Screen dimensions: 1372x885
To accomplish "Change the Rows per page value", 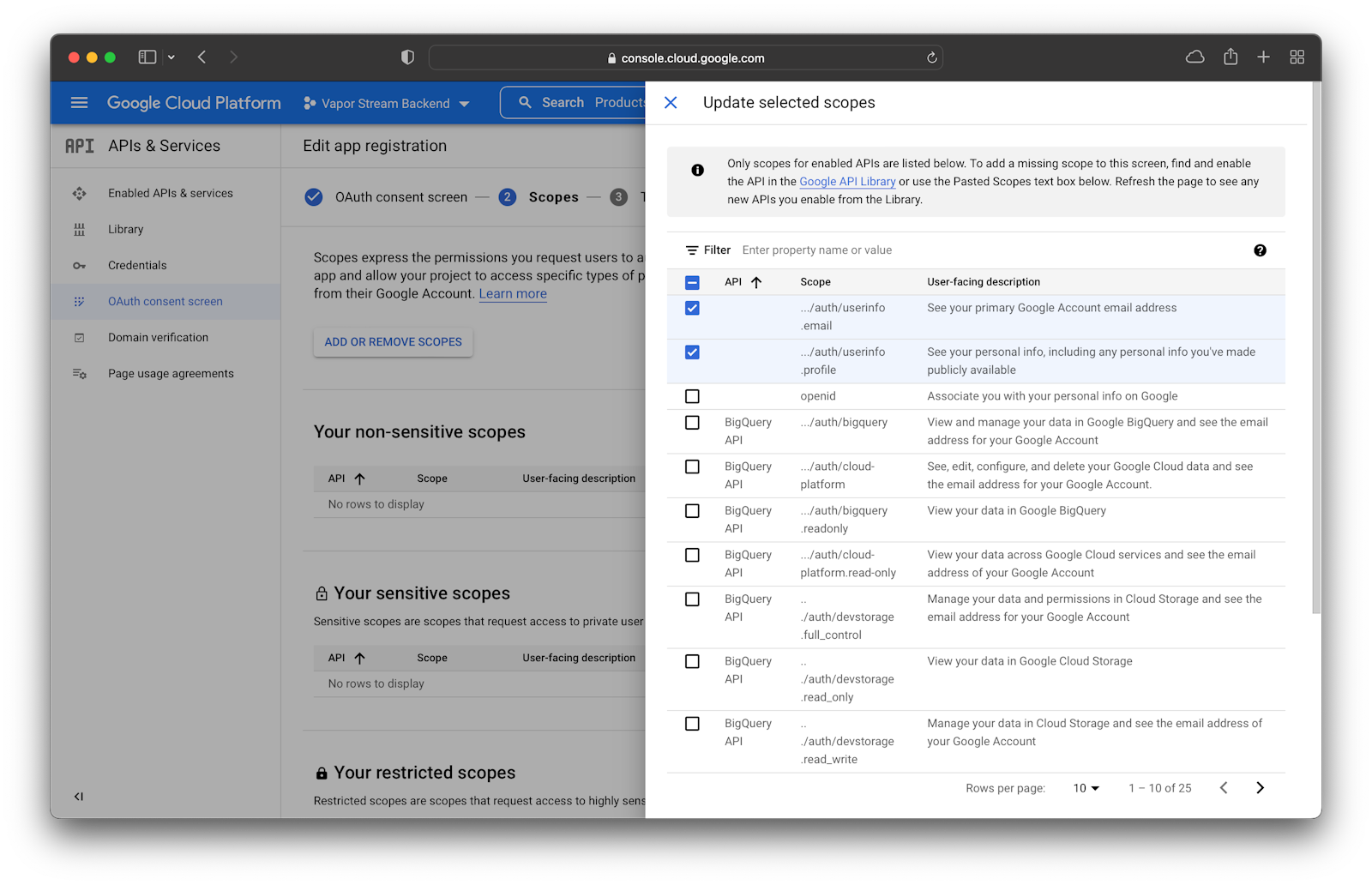I will (x=1085, y=787).
